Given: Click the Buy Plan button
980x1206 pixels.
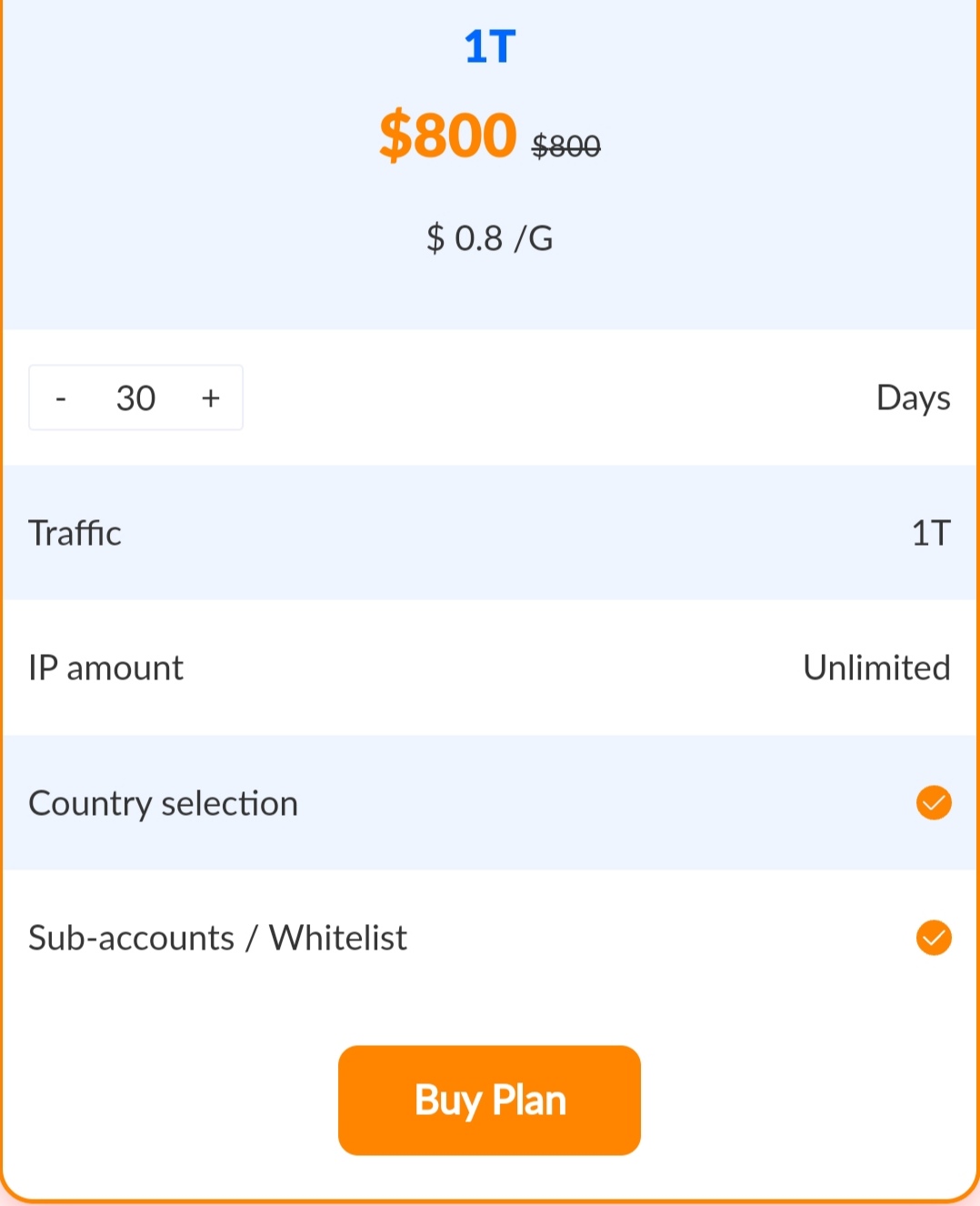Looking at the screenshot, I should (x=489, y=1100).
